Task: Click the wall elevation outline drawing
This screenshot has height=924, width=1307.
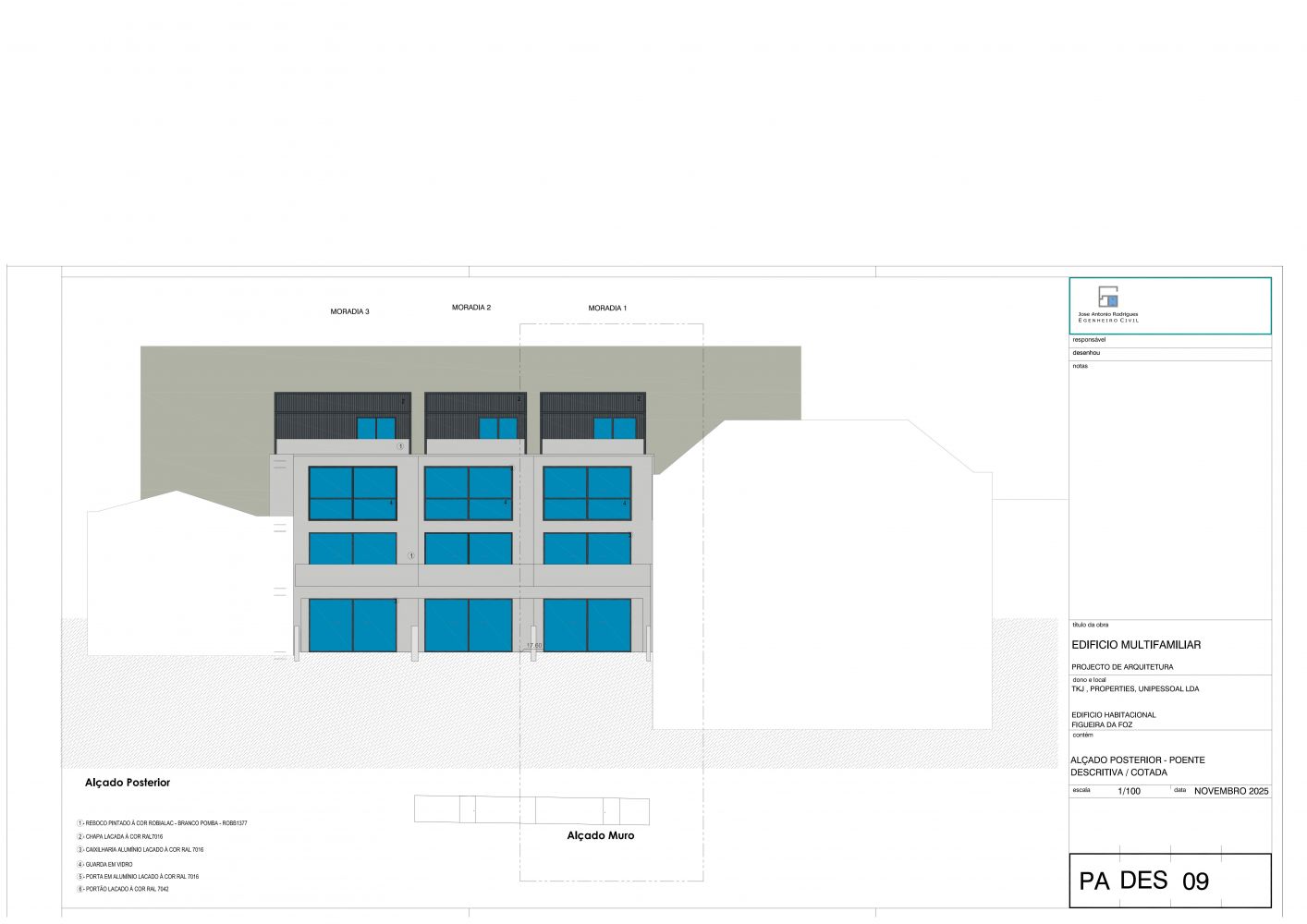Action: click(531, 809)
